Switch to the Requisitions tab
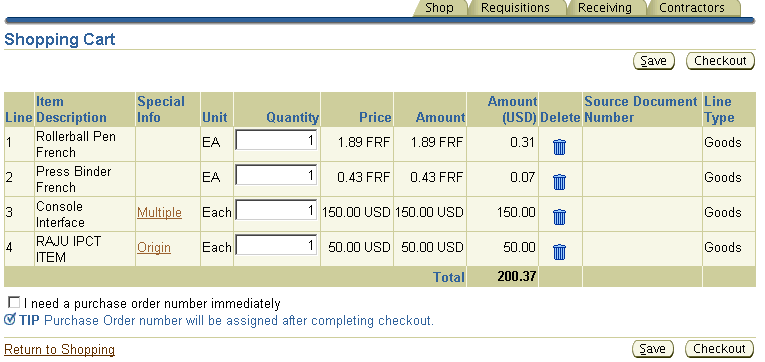765x362 pixels. pyautogui.click(x=515, y=8)
